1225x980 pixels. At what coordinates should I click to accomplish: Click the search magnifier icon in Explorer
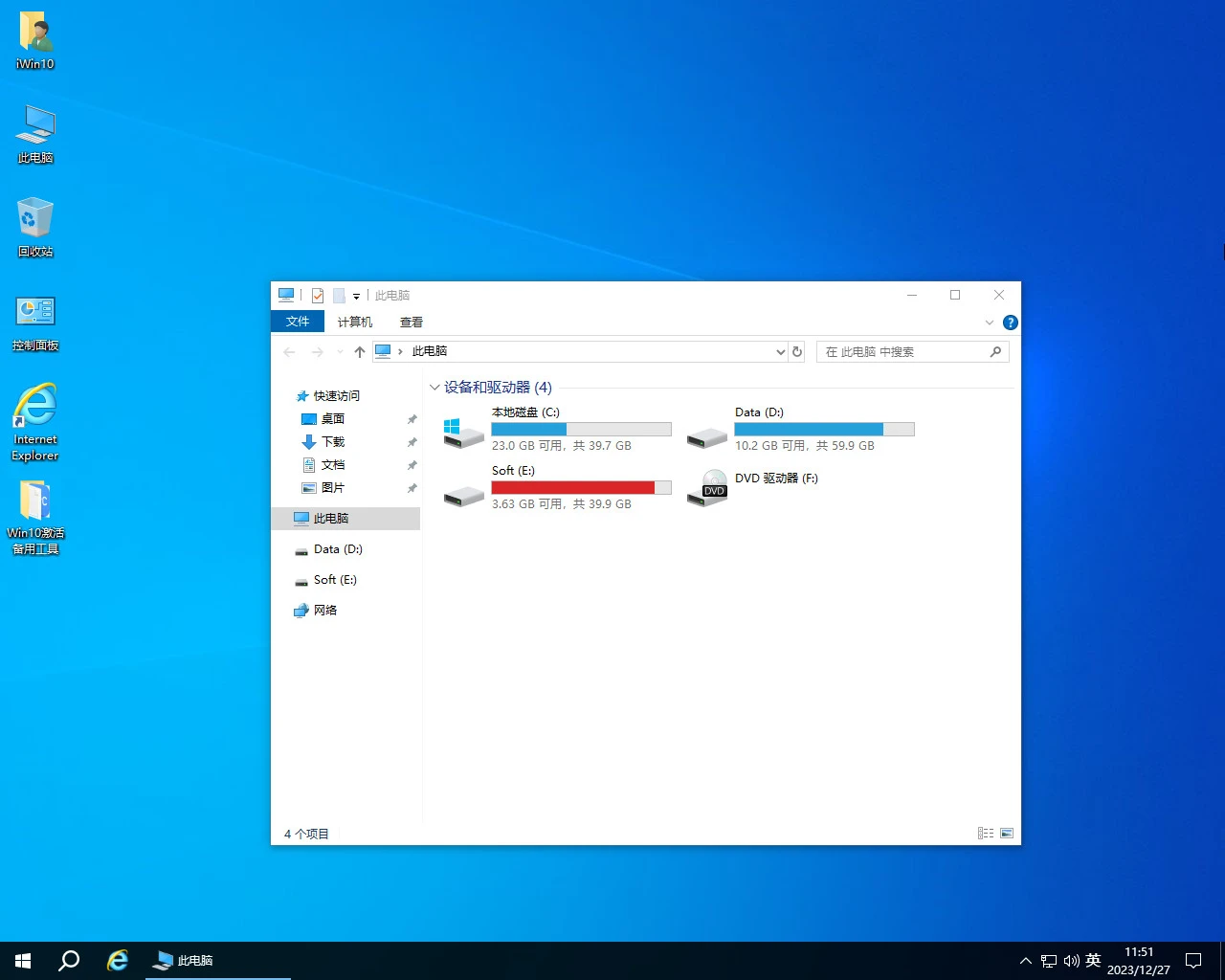(995, 352)
